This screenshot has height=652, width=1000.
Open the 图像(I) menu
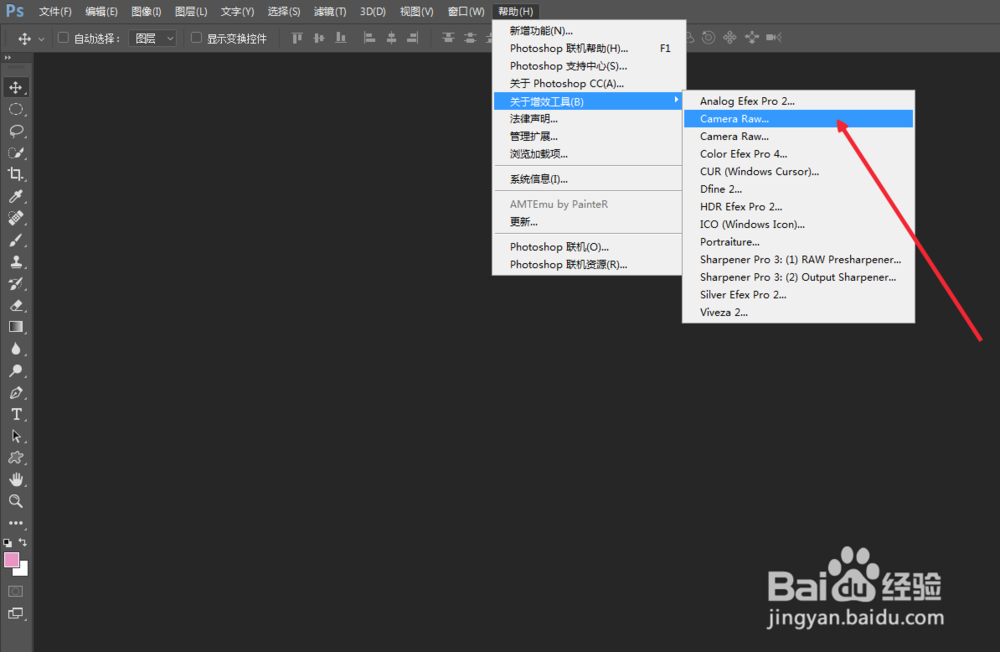(146, 11)
